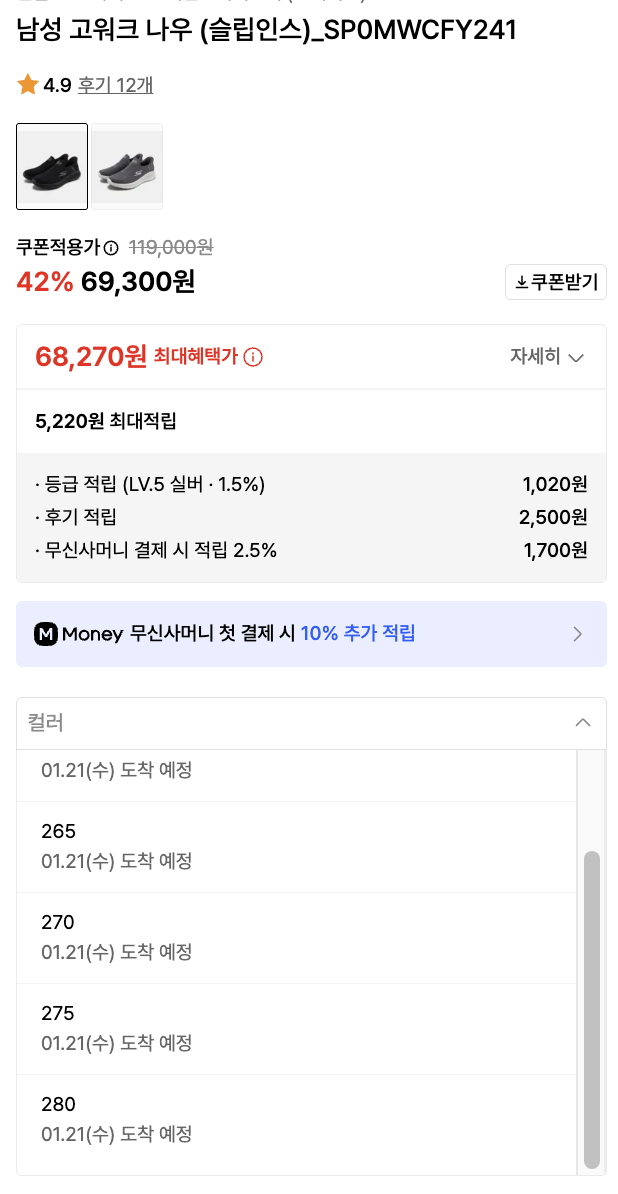Choose size 270 from the list
The width and height of the screenshot is (618, 1194).
point(59,922)
